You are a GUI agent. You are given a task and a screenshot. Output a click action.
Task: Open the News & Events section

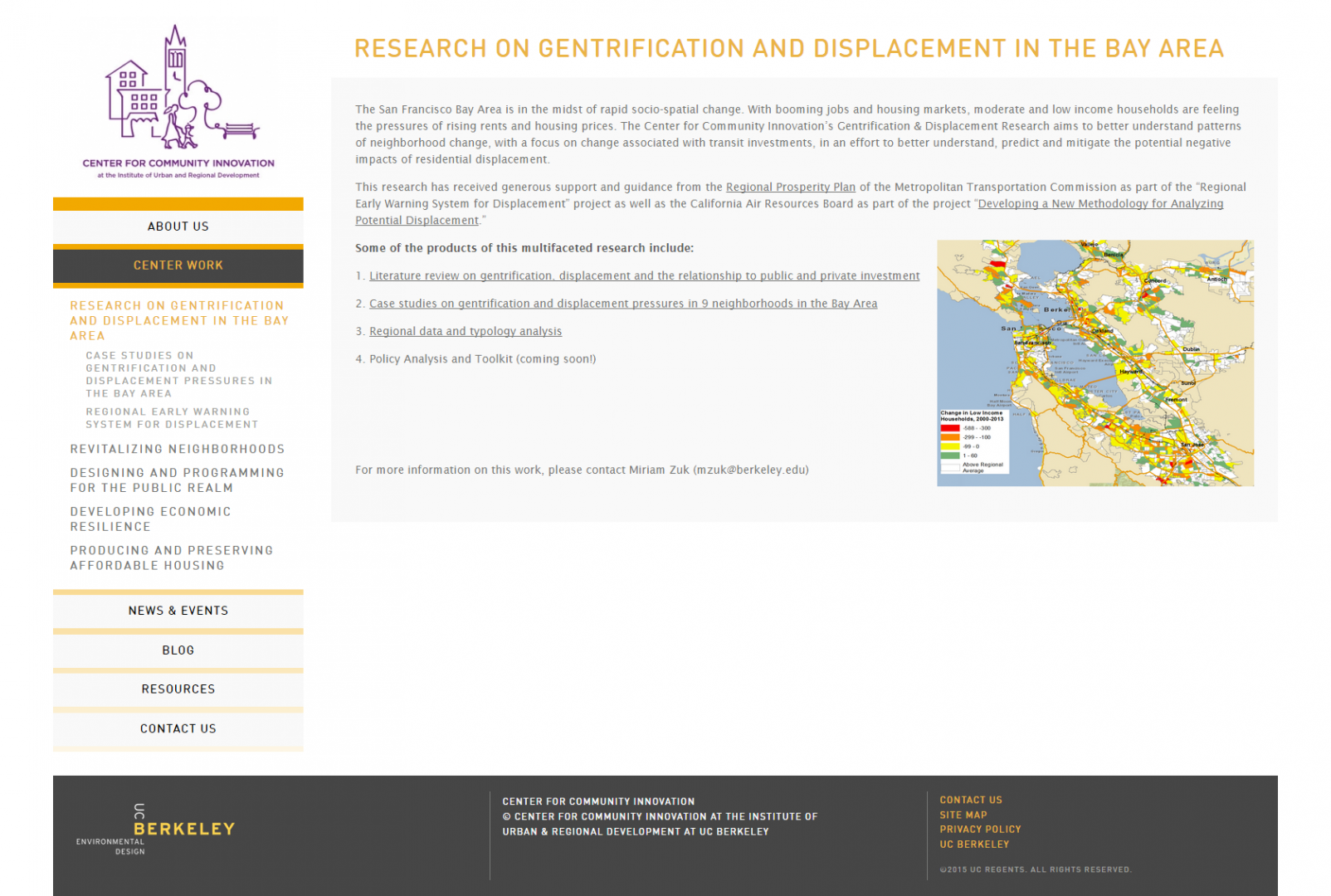point(178,611)
